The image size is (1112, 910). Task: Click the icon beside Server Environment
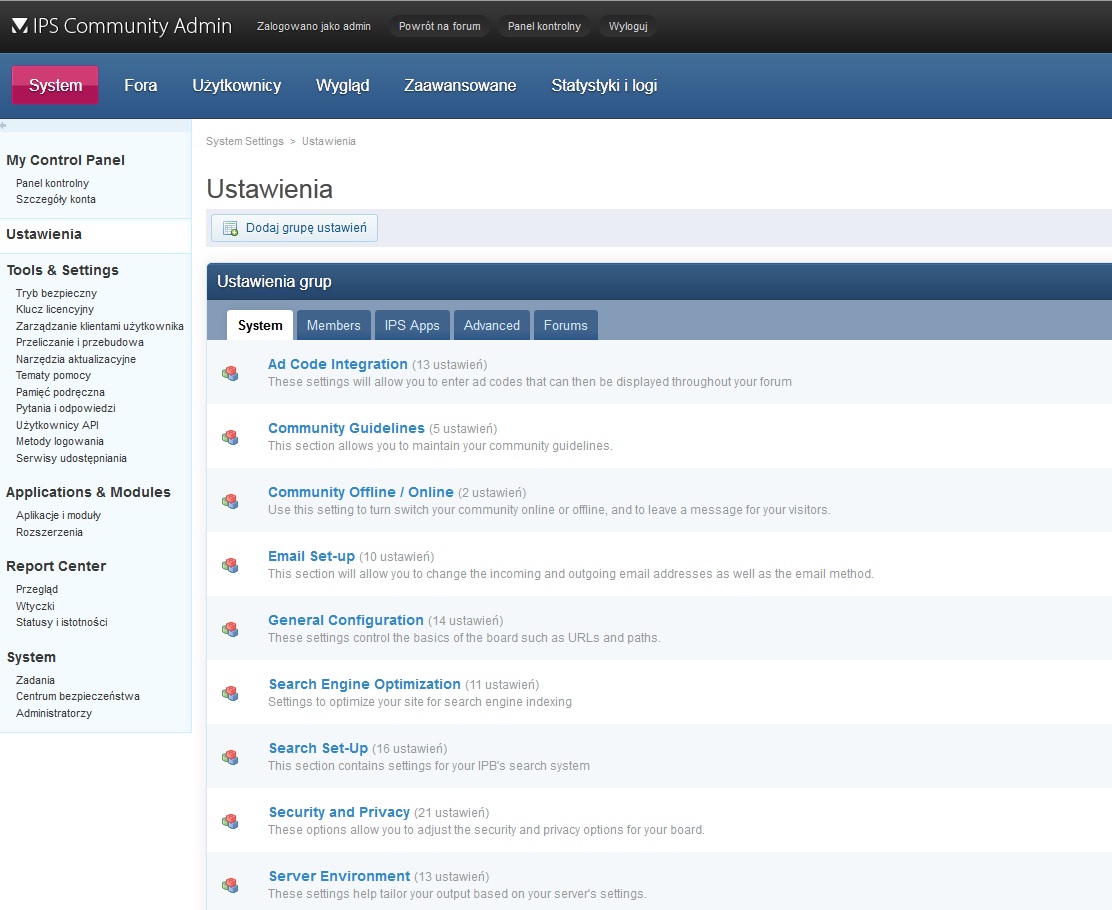pyautogui.click(x=230, y=885)
